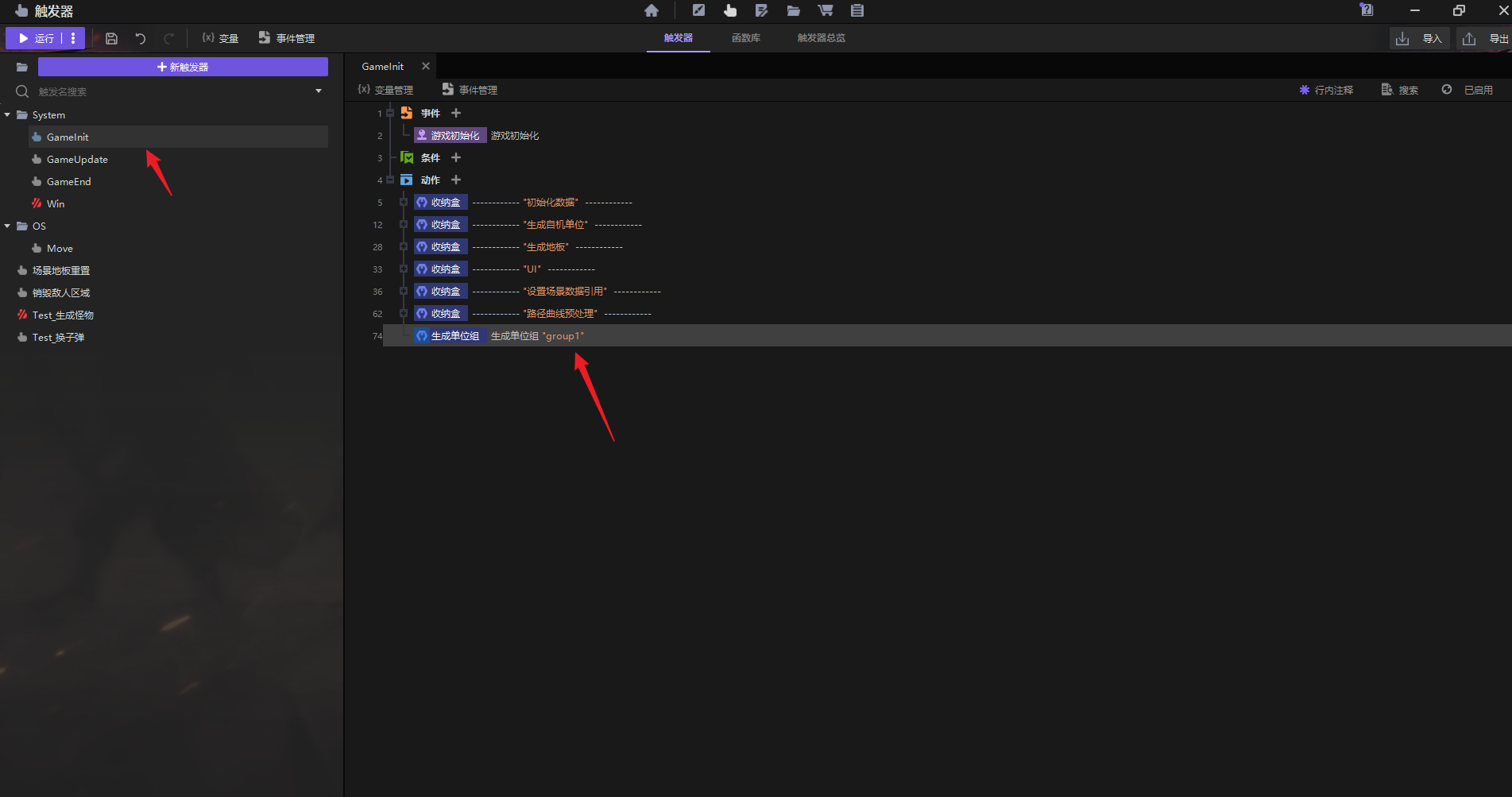The height and width of the screenshot is (797, 1512).
Task: Click the 导出 export label
Action: click(x=1498, y=38)
